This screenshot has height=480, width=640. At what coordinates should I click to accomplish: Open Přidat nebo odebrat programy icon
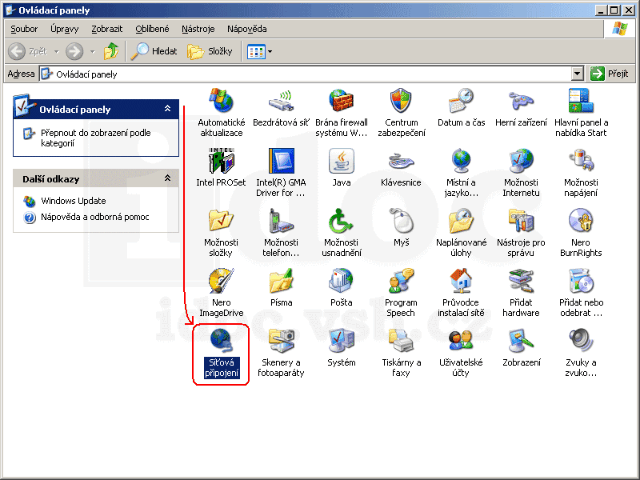[581, 281]
